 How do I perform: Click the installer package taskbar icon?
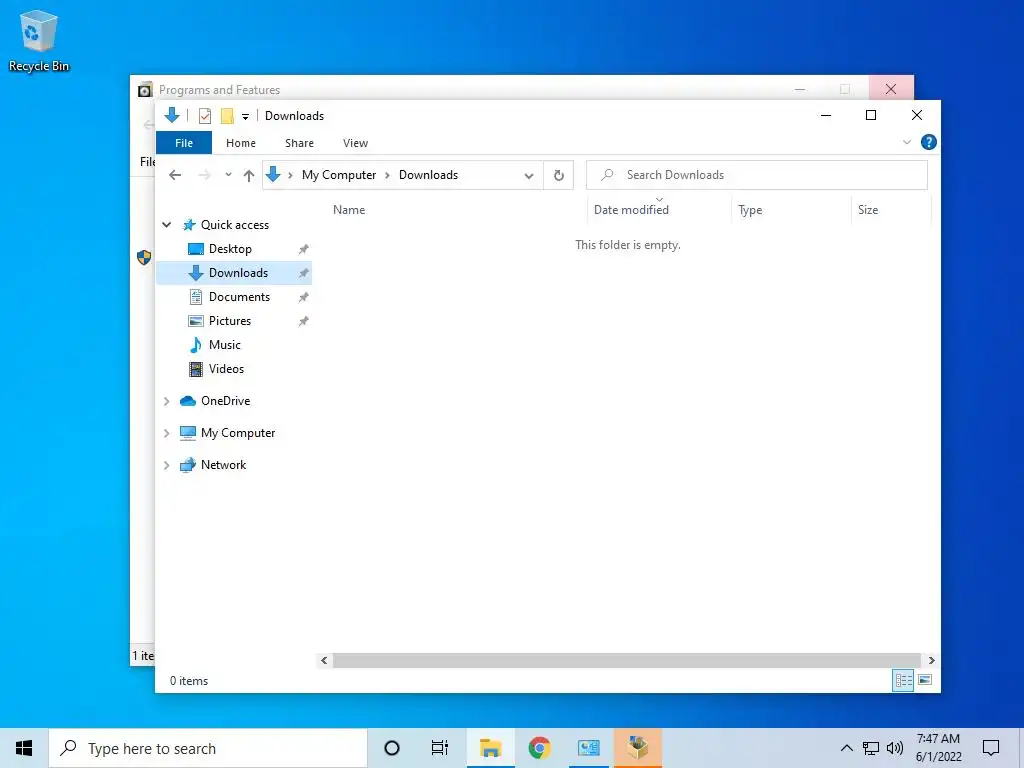coord(638,748)
